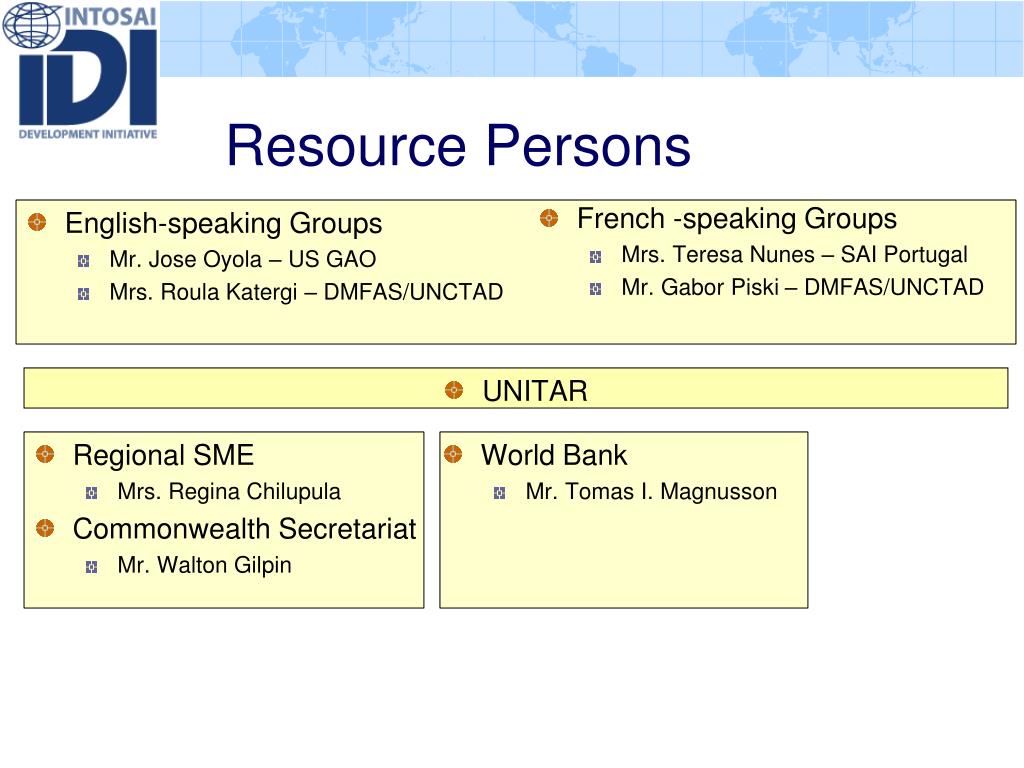
Task: Click the 'English-speaking Groups' heading
Action: (223, 223)
